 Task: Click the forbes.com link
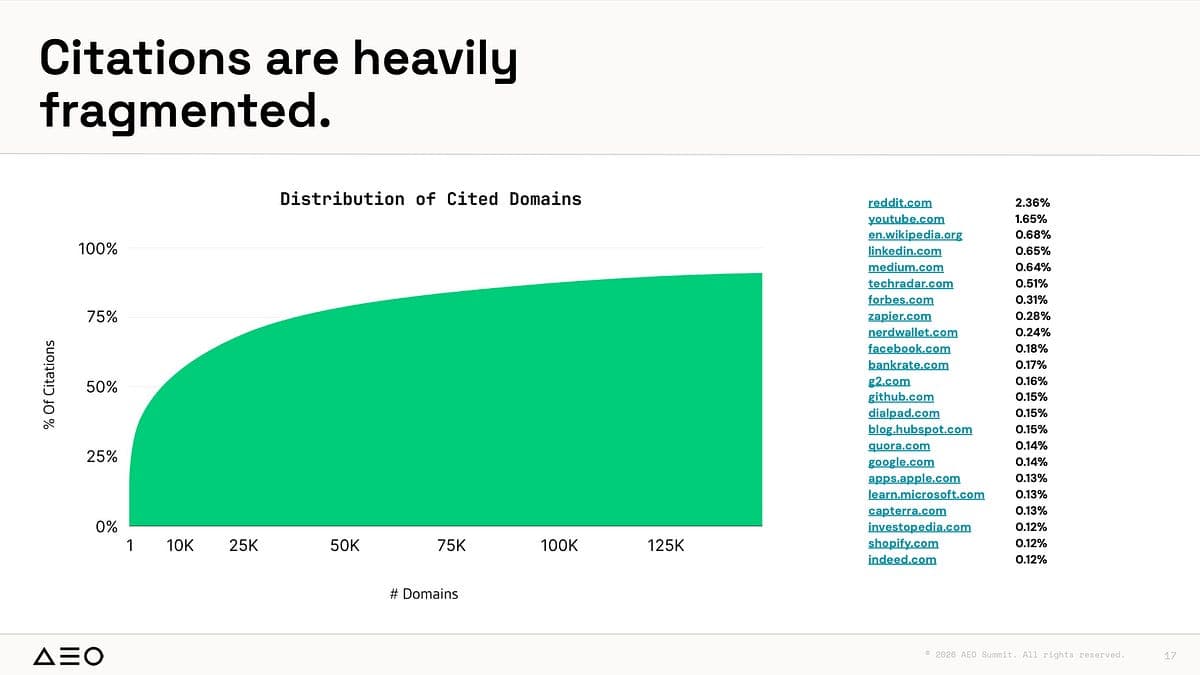900,300
